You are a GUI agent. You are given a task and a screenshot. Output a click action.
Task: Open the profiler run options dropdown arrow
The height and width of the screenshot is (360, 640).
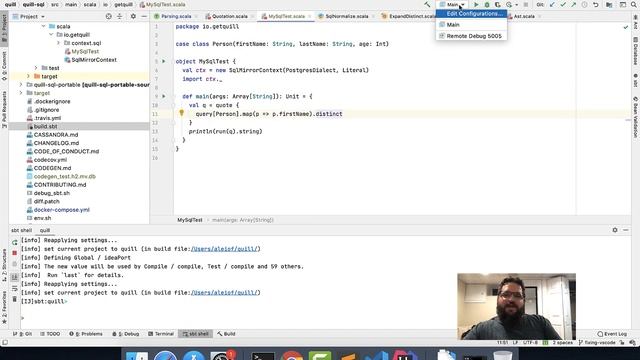pos(517,4)
